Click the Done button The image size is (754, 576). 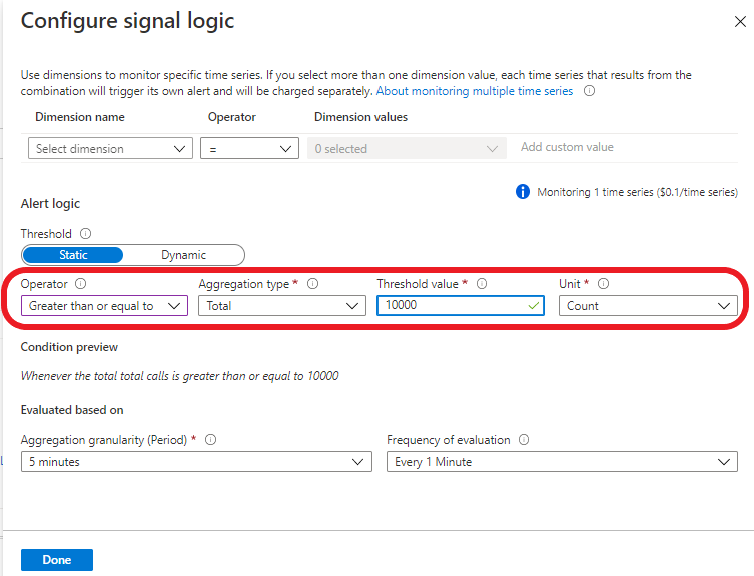coord(57,560)
